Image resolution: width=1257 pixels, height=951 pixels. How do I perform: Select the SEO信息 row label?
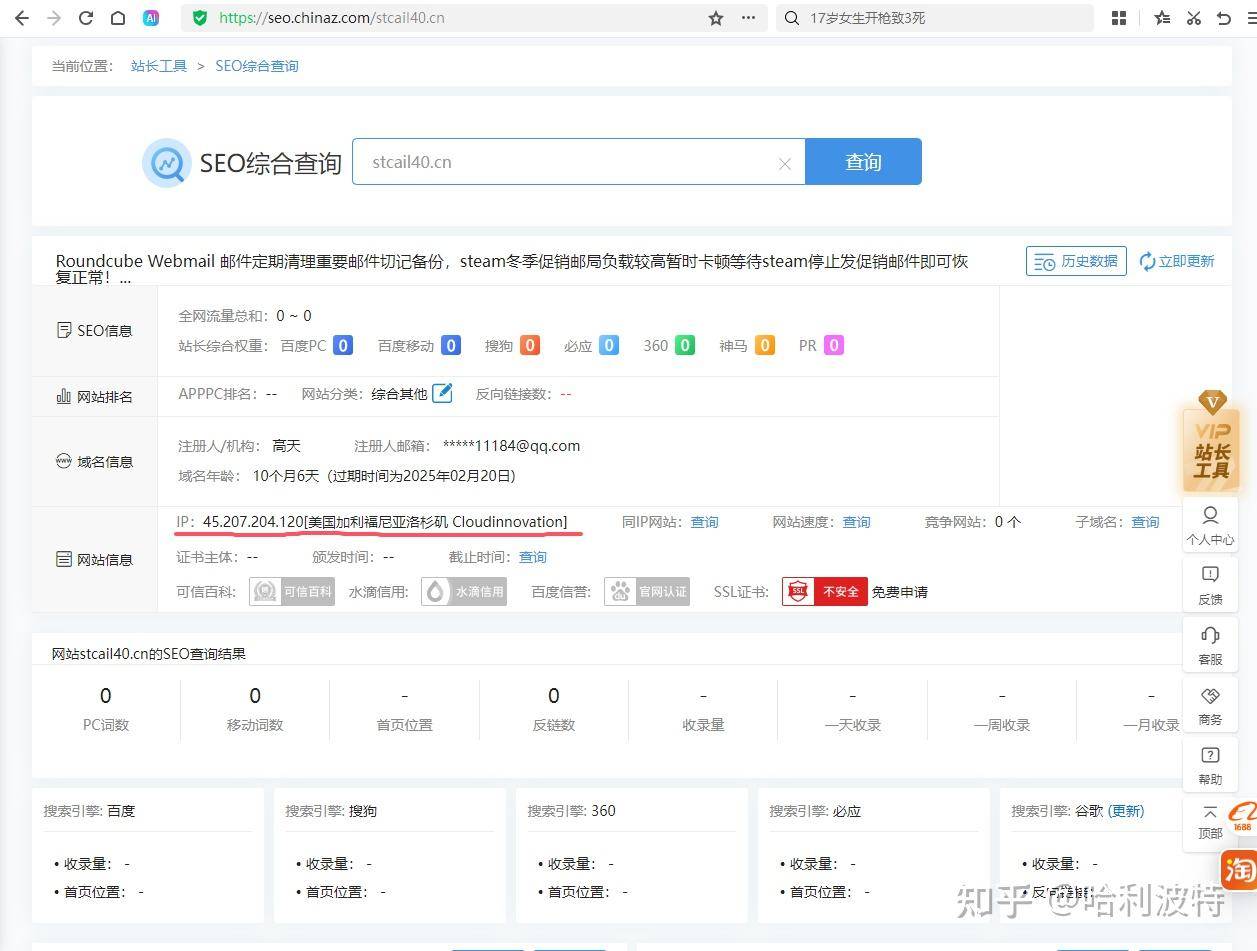pyautogui.click(x=95, y=330)
